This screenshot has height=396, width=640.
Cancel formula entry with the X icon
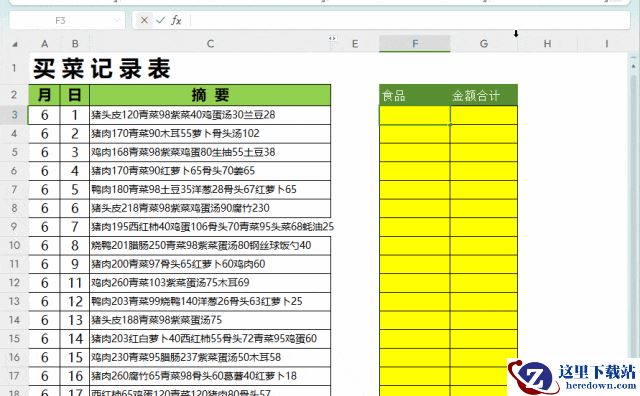[144, 20]
